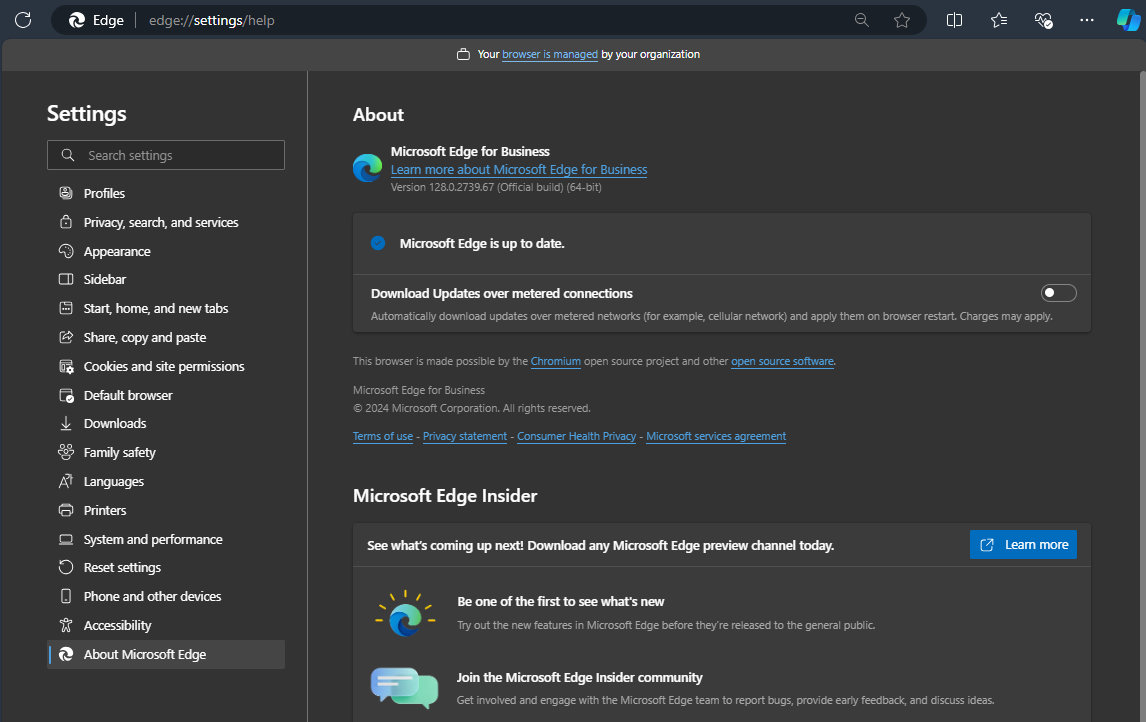Open Browser essentials heart icon
This screenshot has width=1146, height=722.
(1043, 20)
